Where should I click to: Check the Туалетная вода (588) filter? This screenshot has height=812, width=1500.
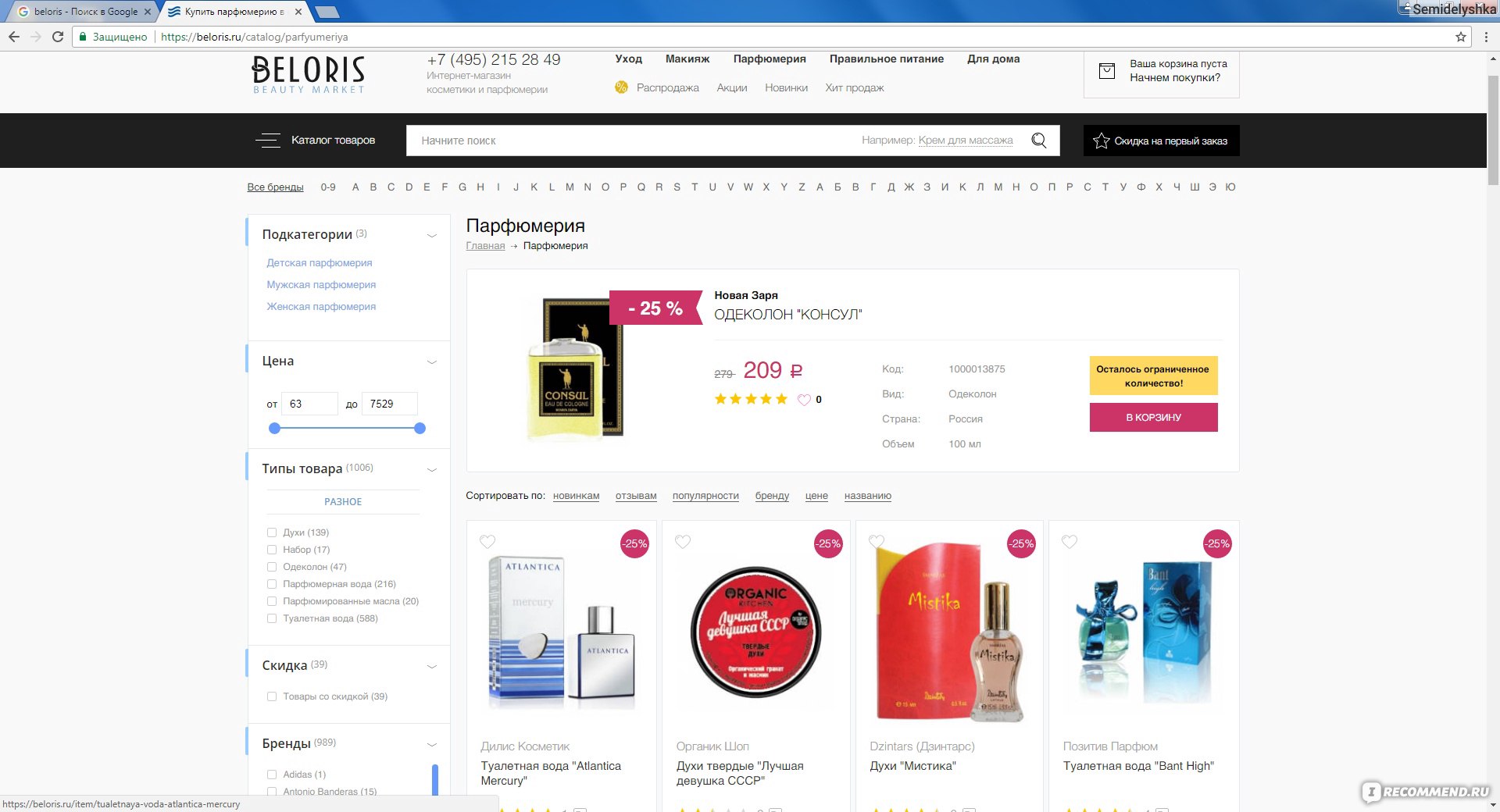point(272,618)
